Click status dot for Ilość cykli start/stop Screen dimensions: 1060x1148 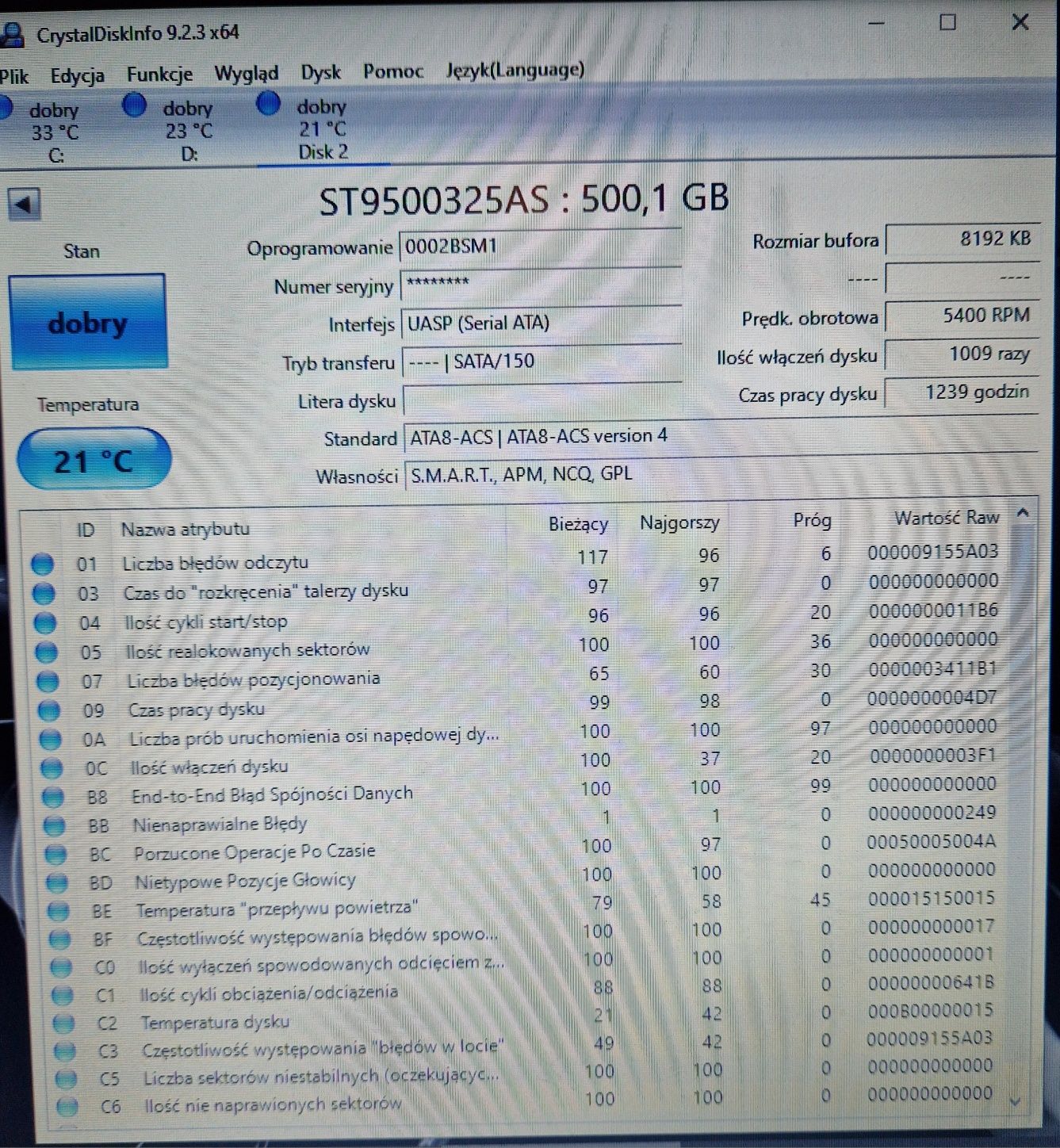(x=45, y=622)
